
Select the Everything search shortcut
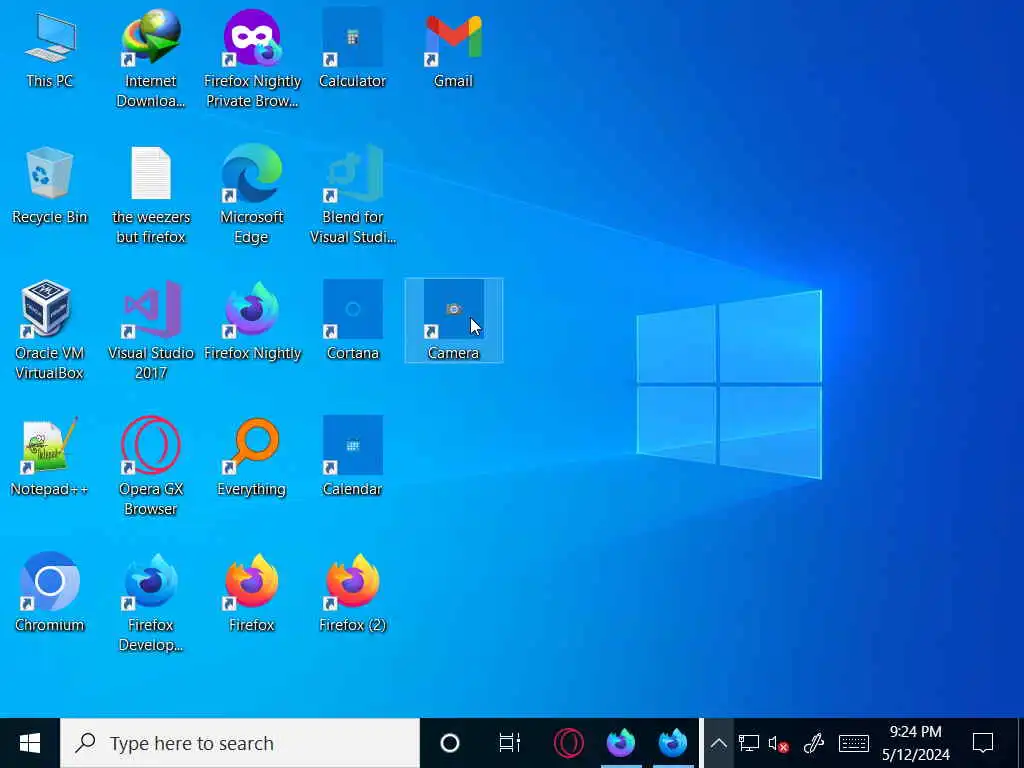click(252, 457)
